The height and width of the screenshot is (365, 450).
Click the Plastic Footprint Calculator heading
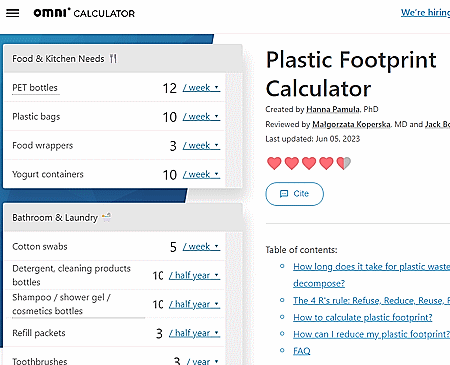pos(351,74)
